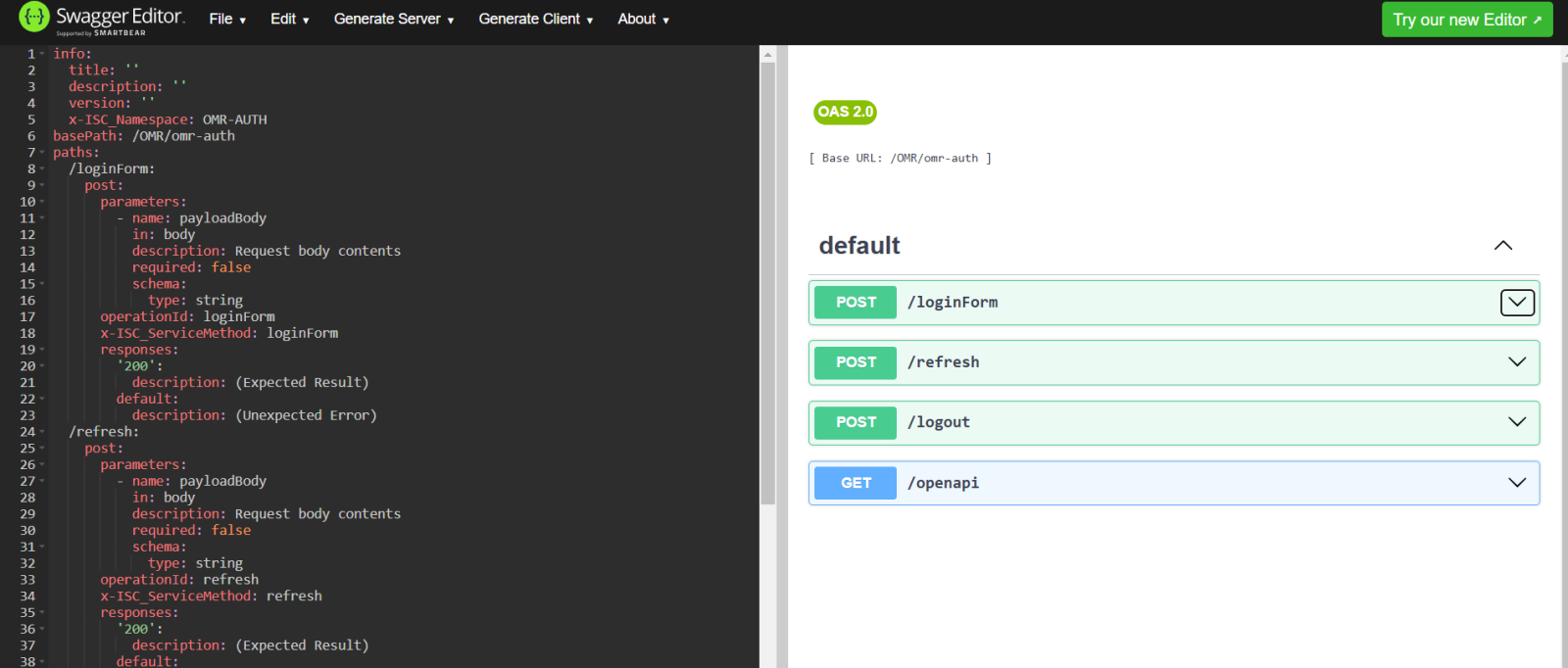The image size is (1568, 668).
Task: Expand the /loginForm operation chevron
Action: [1517, 303]
